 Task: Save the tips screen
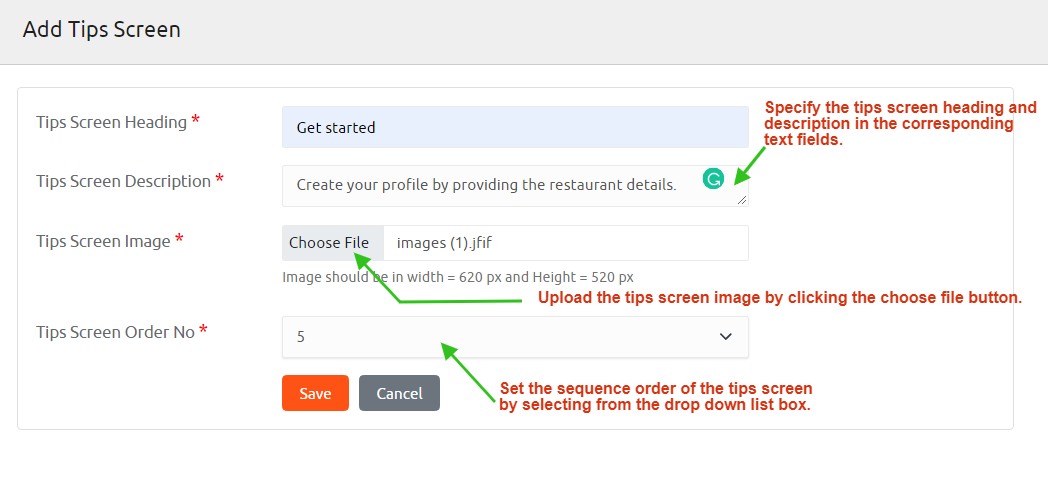click(x=314, y=393)
